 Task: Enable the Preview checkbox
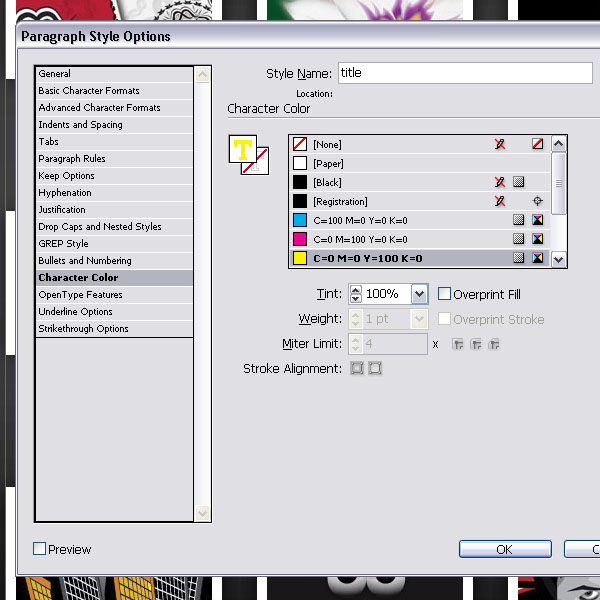(39, 548)
